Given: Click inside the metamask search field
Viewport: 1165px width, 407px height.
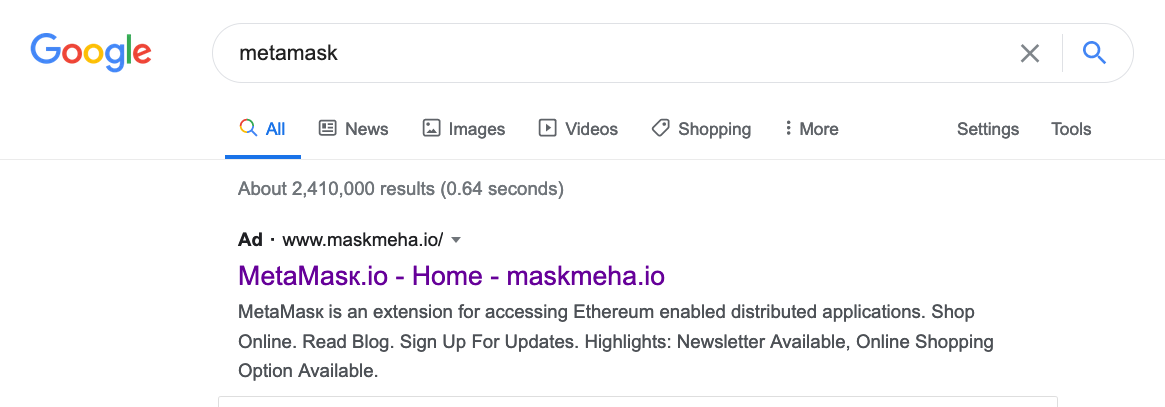Looking at the screenshot, I should coord(600,53).
